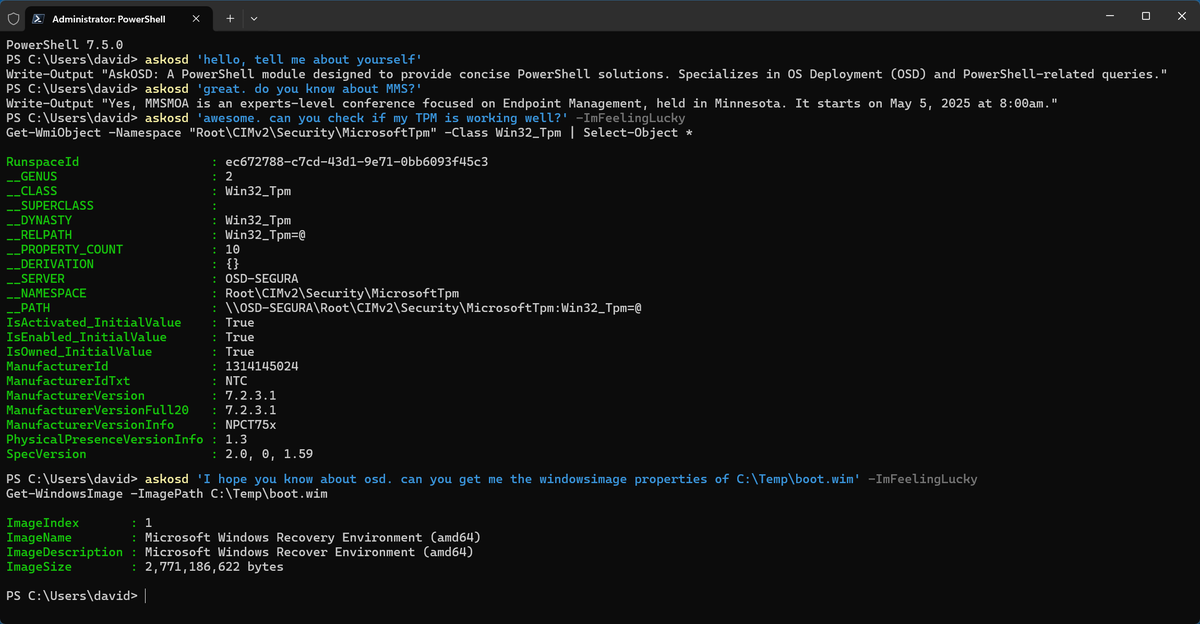Screen dimensions: 1200x624
Task: Close the terminal window
Action: [1180, 16]
